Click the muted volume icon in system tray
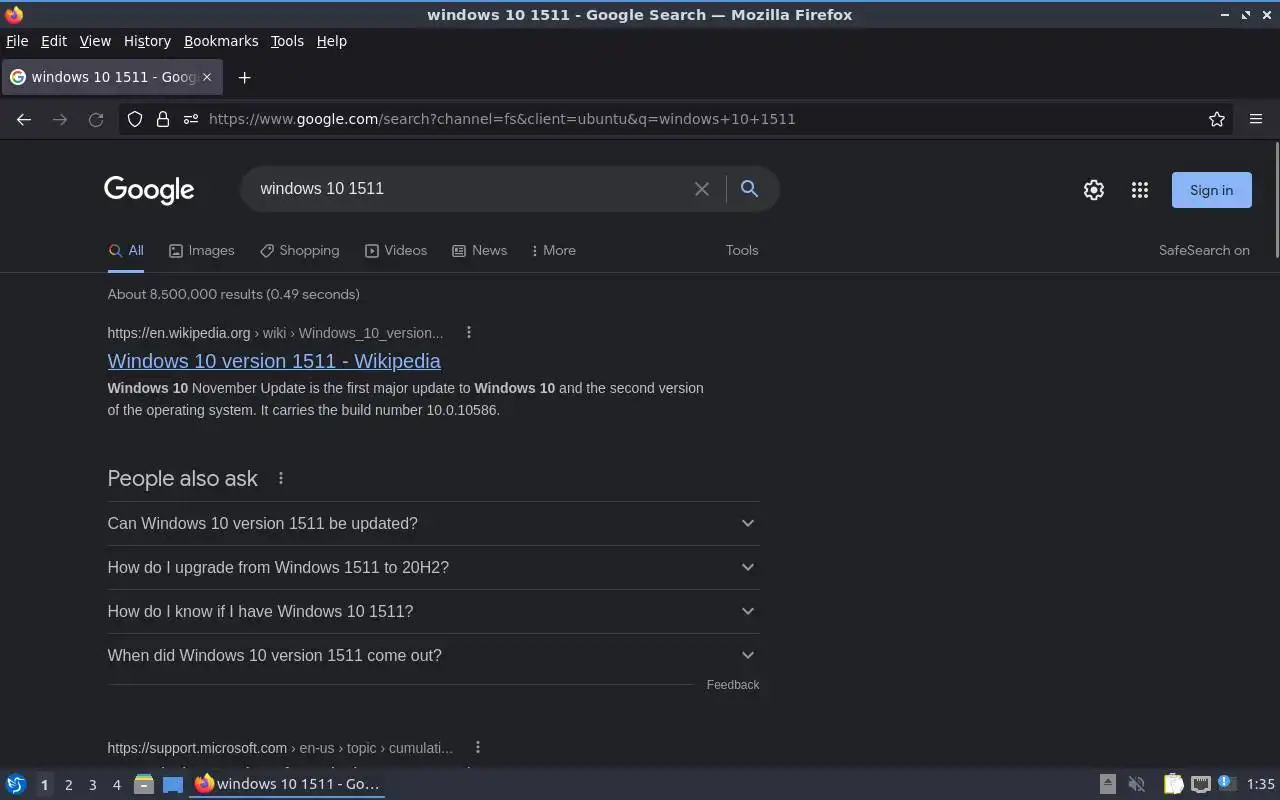Screen dimensions: 1280x800 point(1136,784)
